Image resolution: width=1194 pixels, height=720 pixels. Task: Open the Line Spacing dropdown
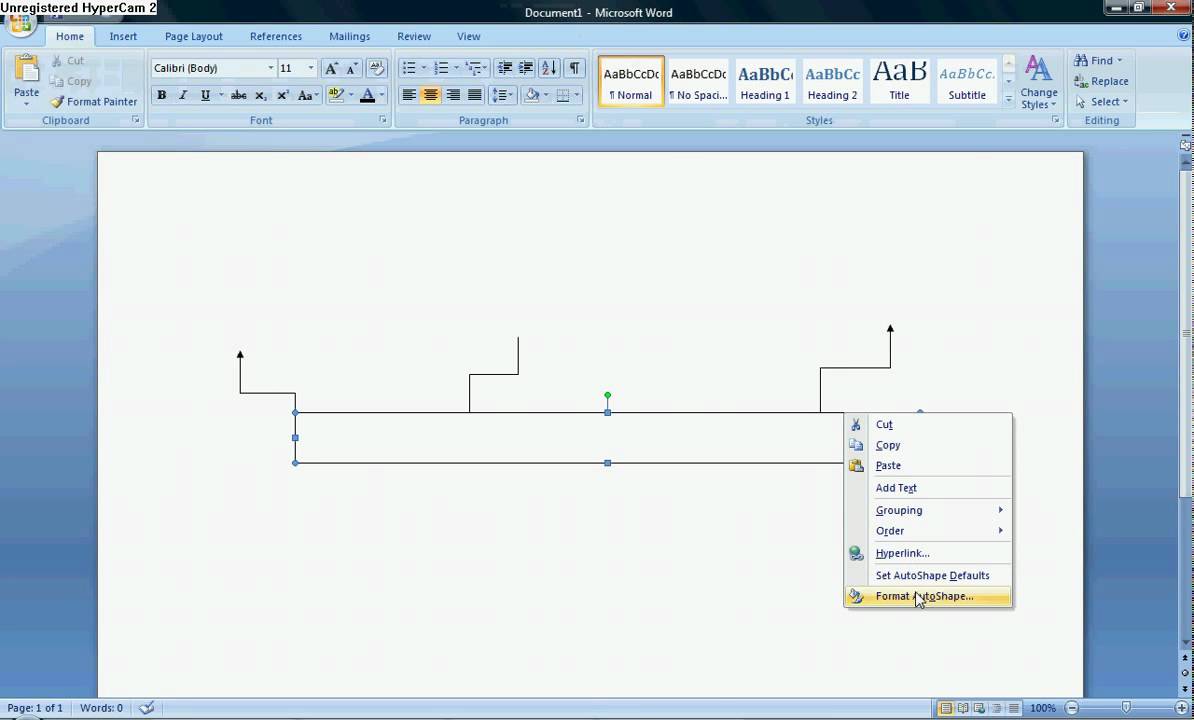(x=503, y=95)
